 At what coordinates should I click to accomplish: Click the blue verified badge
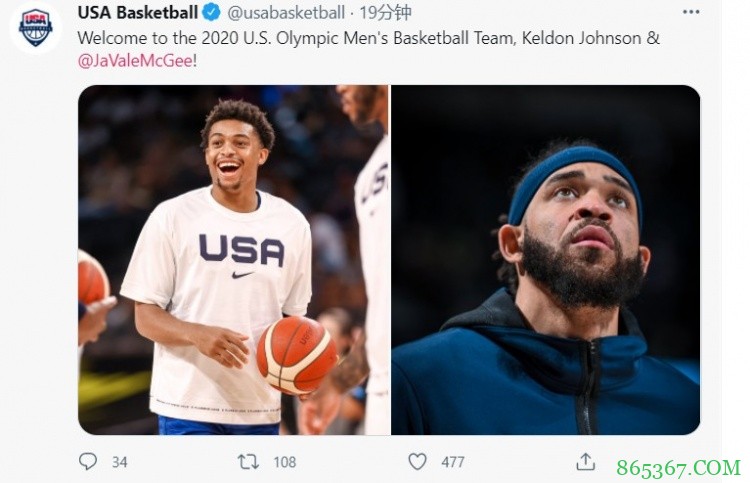point(211,13)
